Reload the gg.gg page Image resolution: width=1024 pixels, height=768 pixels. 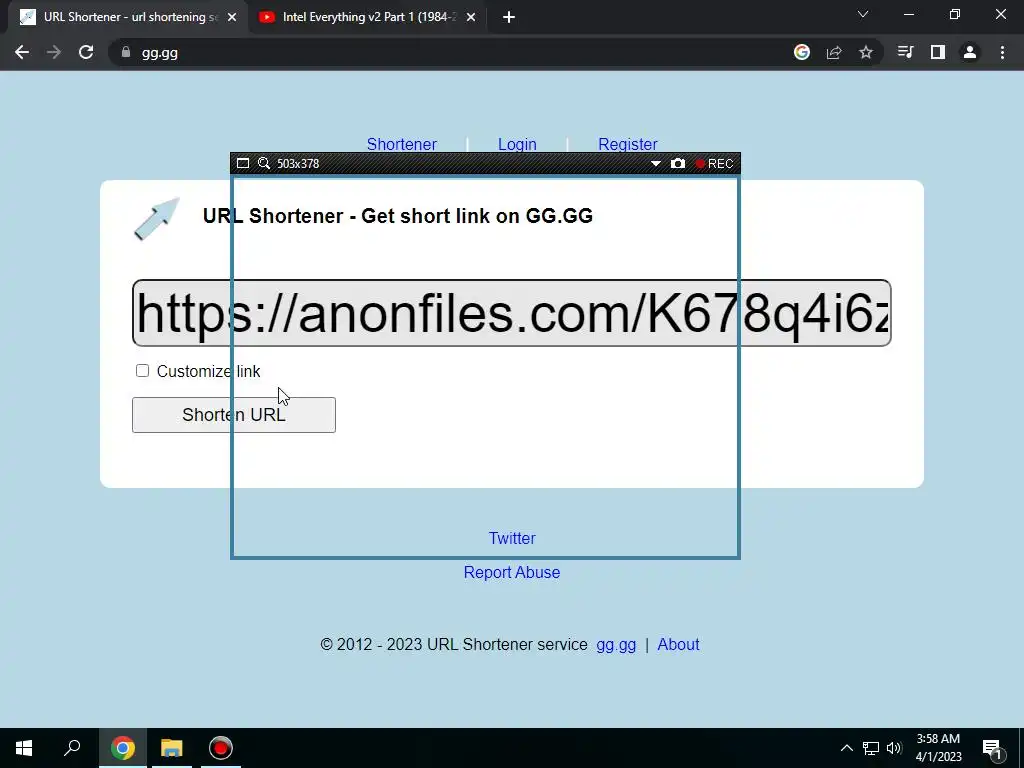[86, 52]
